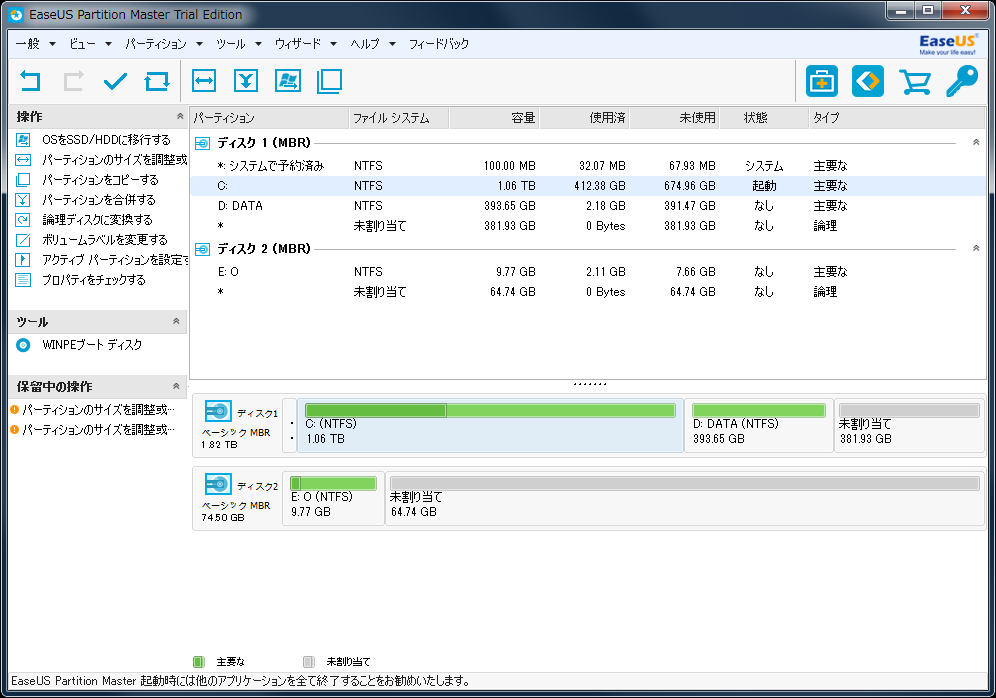Collapse the 保留中の操作 panel section
996x698 pixels.
click(x=176, y=386)
